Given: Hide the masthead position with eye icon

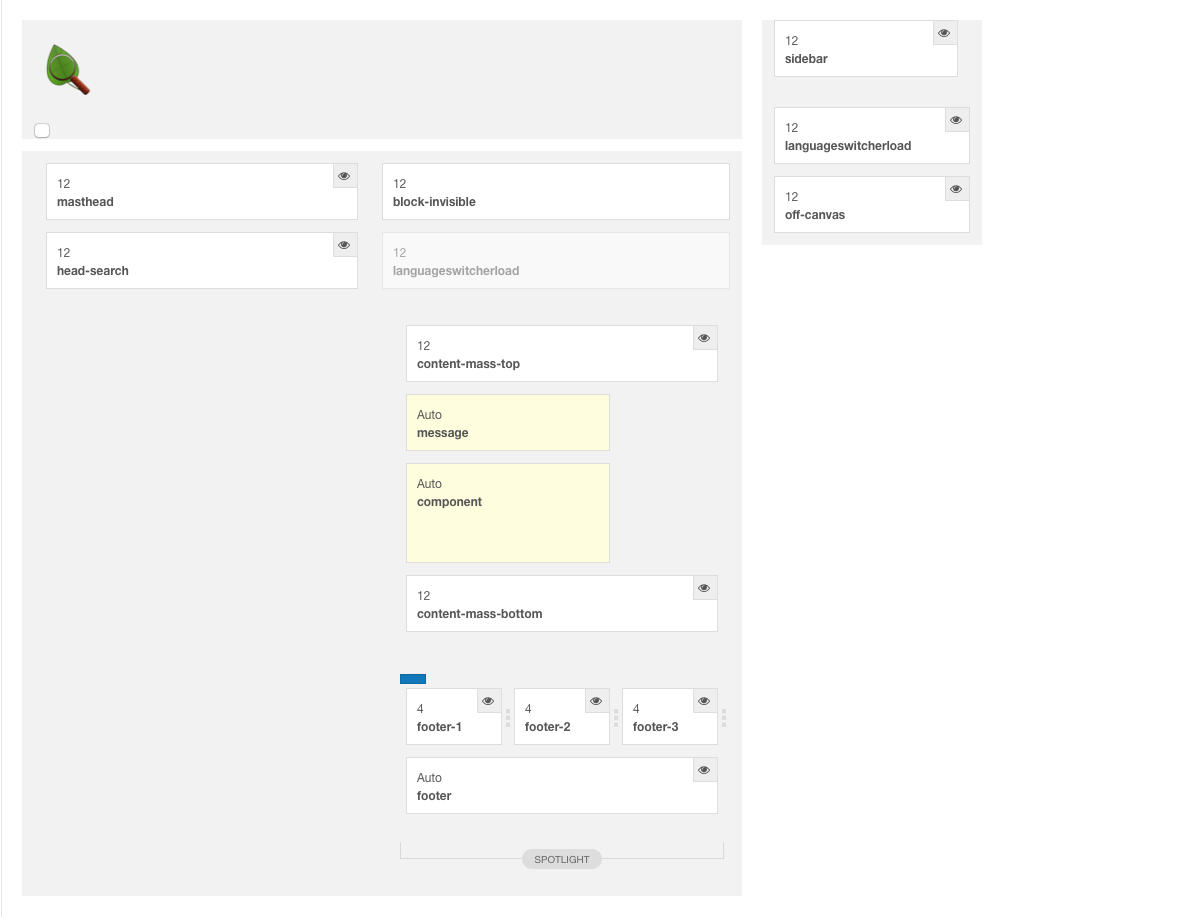Looking at the screenshot, I should click(x=344, y=176).
